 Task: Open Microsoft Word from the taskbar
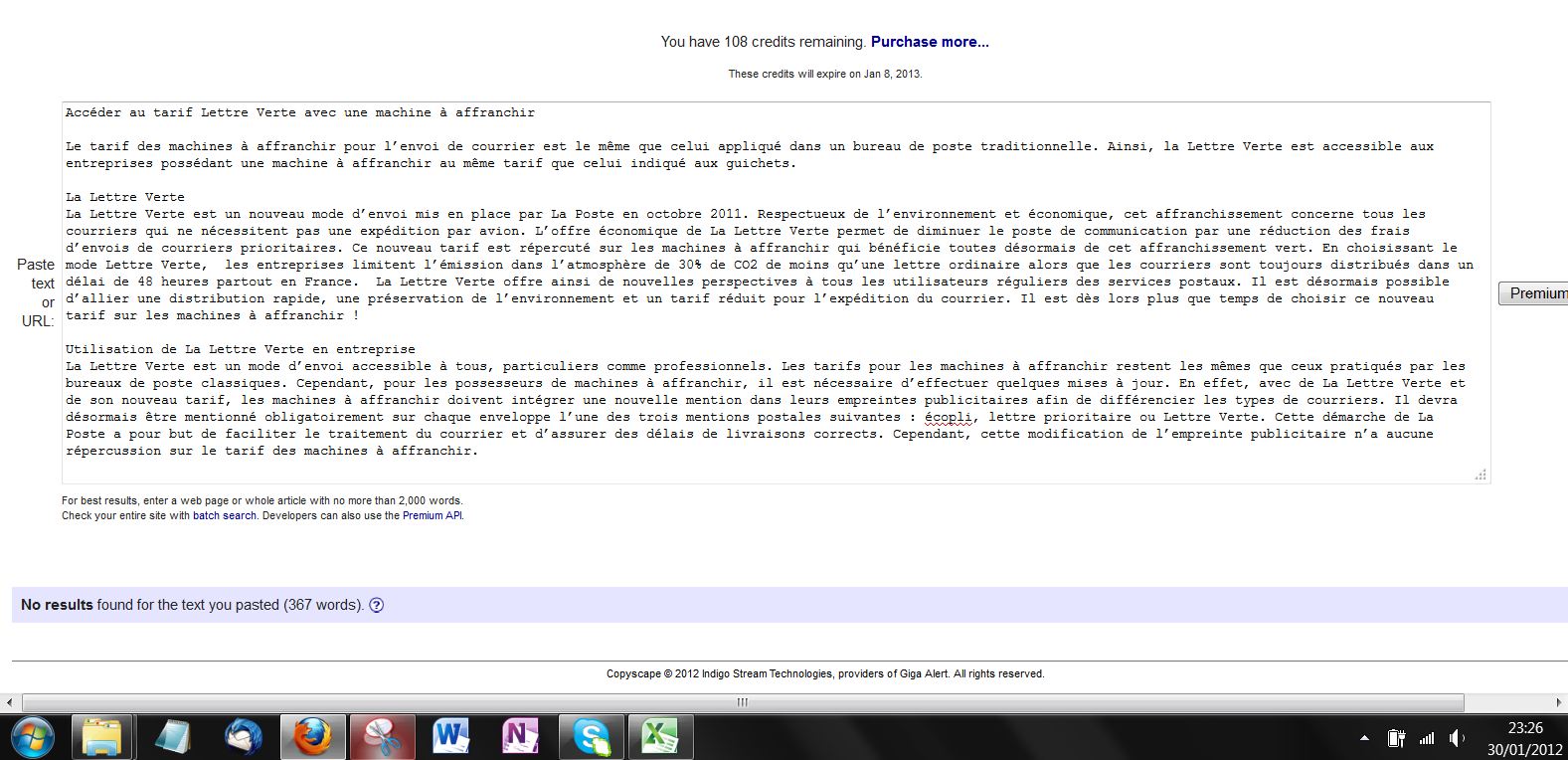[x=450, y=737]
